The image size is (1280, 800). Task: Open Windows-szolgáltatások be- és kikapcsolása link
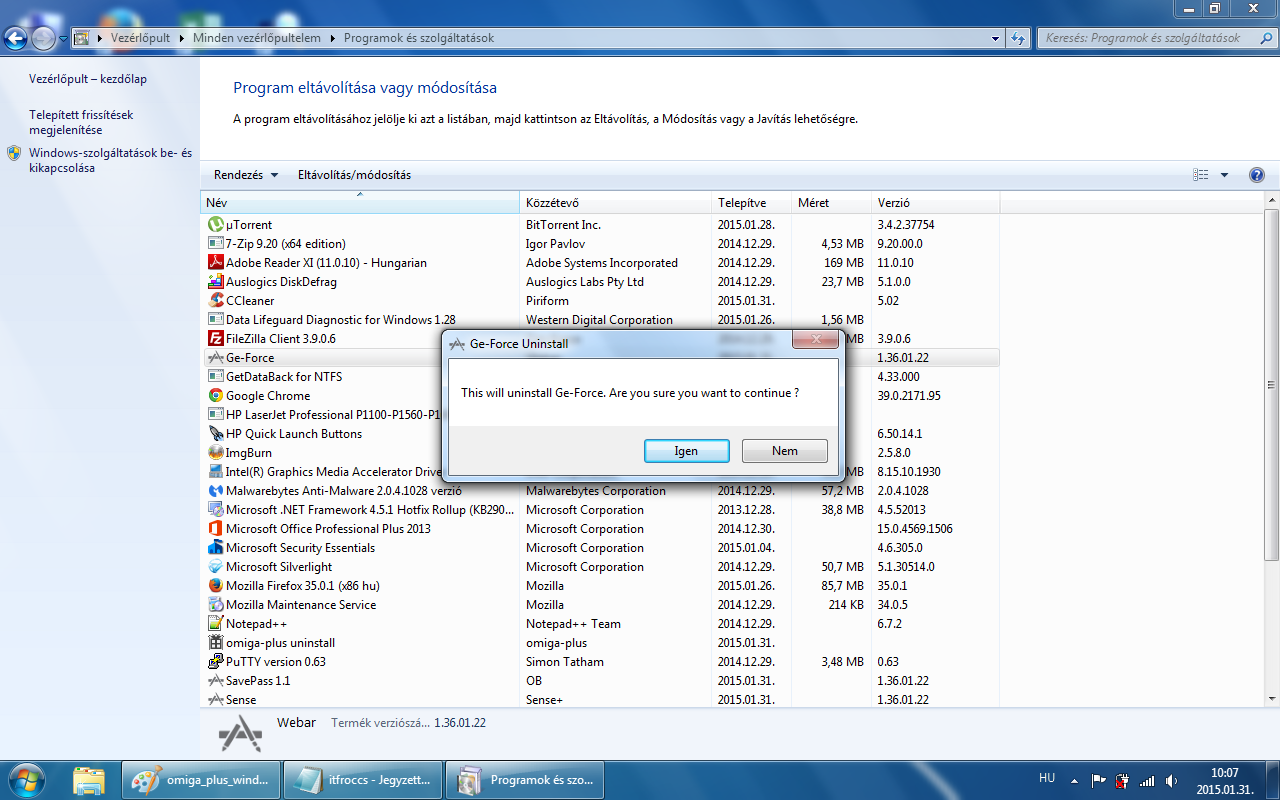click(x=110, y=160)
